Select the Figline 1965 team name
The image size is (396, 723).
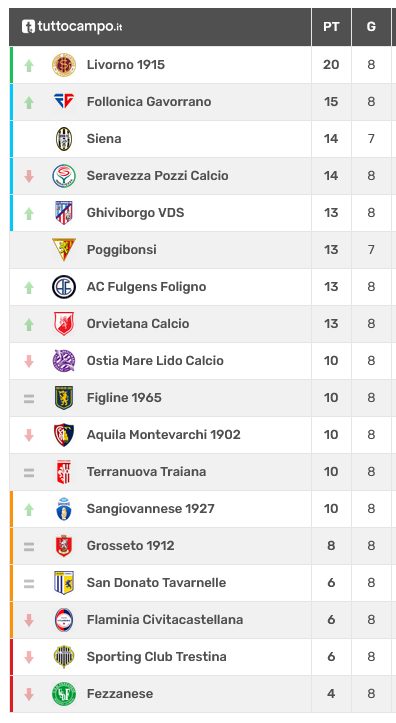click(x=124, y=397)
